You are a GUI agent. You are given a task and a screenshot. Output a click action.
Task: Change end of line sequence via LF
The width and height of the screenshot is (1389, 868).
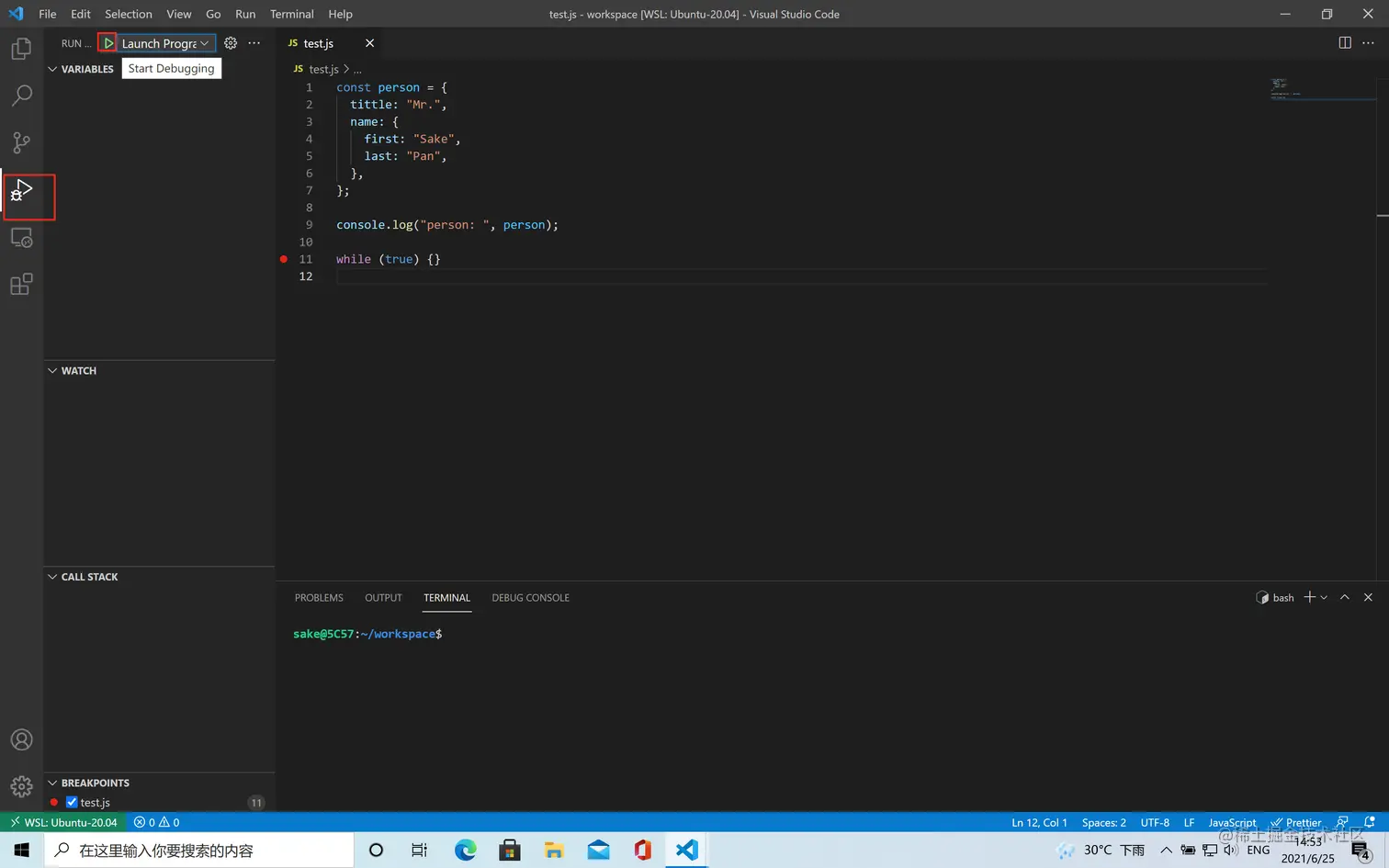pos(1189,822)
